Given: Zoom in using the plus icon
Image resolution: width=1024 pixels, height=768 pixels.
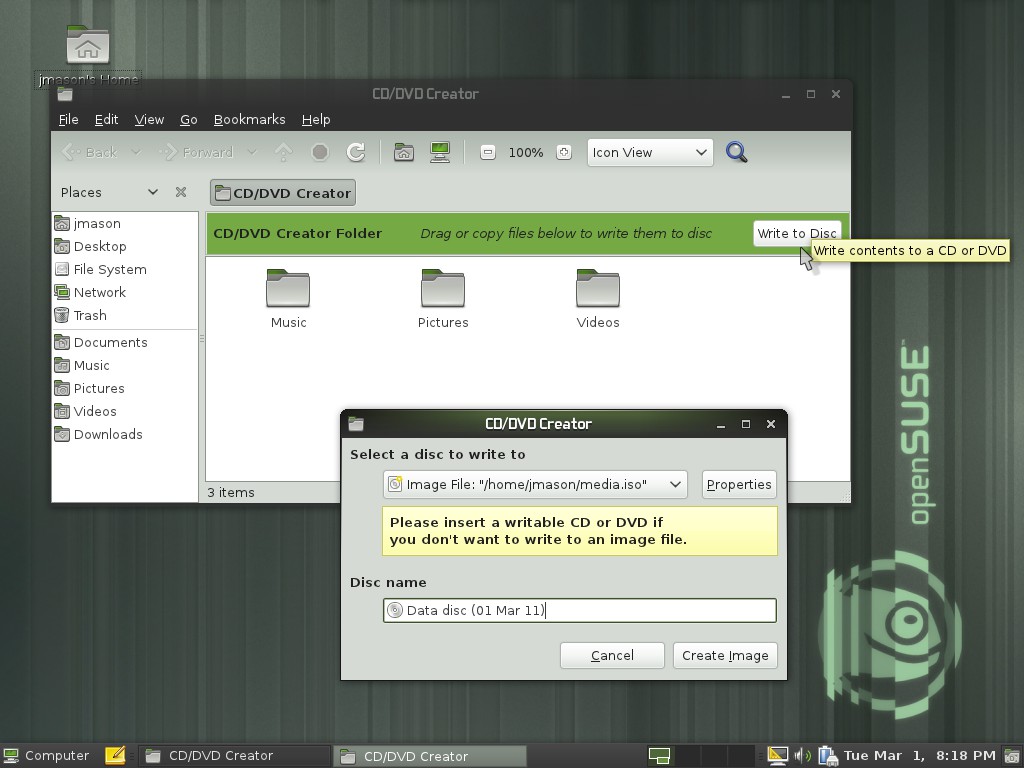Looking at the screenshot, I should pyautogui.click(x=563, y=152).
